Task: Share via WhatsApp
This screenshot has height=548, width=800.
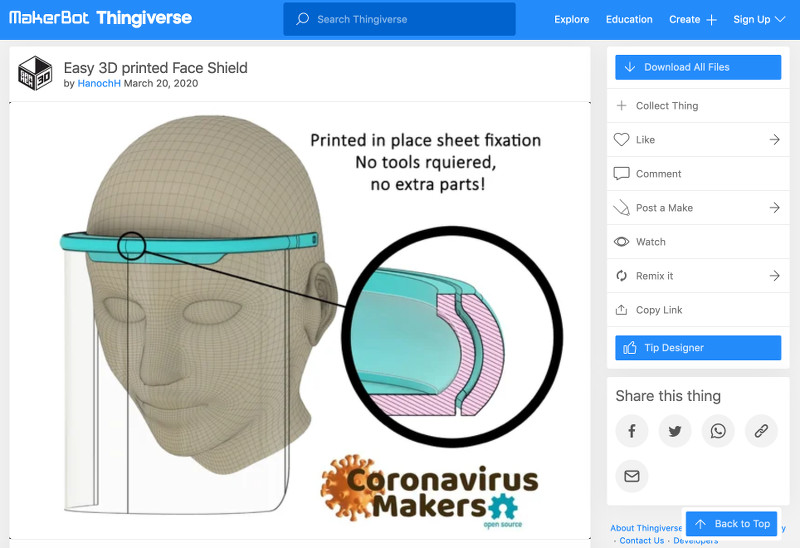Action: tap(718, 431)
